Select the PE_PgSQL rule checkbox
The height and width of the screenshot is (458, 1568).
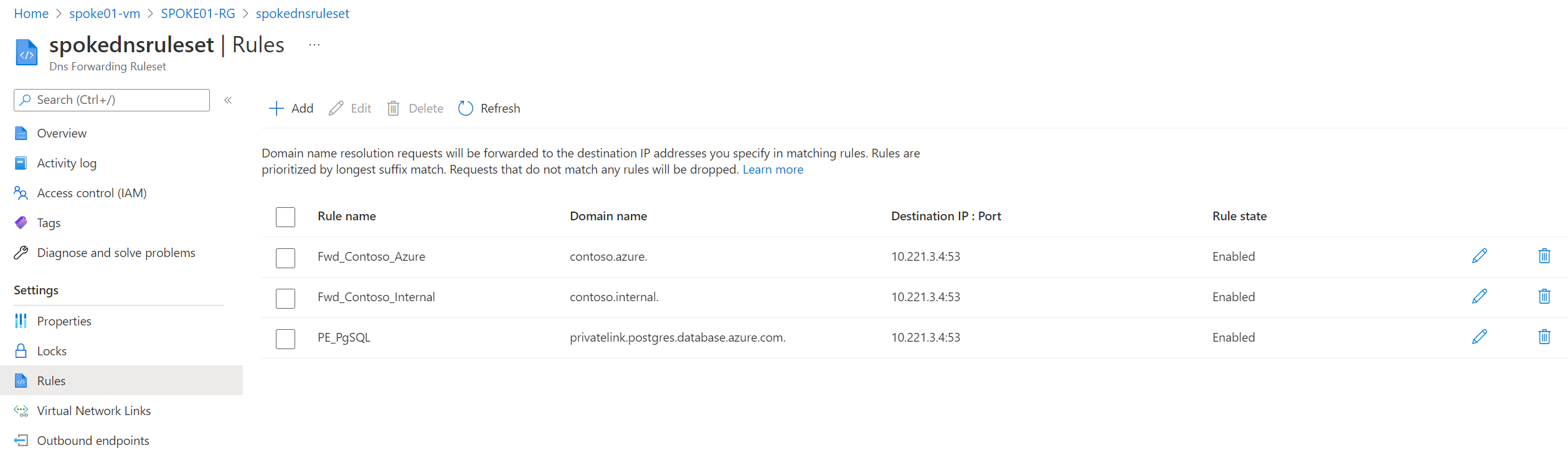[285, 339]
